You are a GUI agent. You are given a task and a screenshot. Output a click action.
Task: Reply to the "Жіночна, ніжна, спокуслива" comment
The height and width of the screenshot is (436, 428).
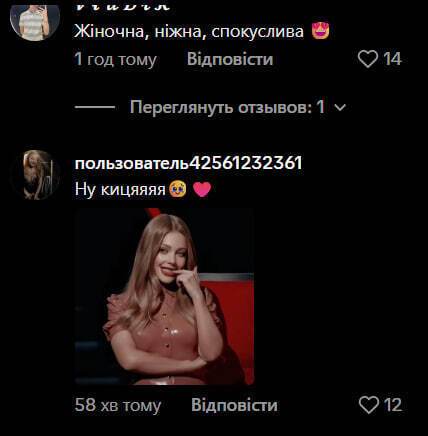(230, 59)
